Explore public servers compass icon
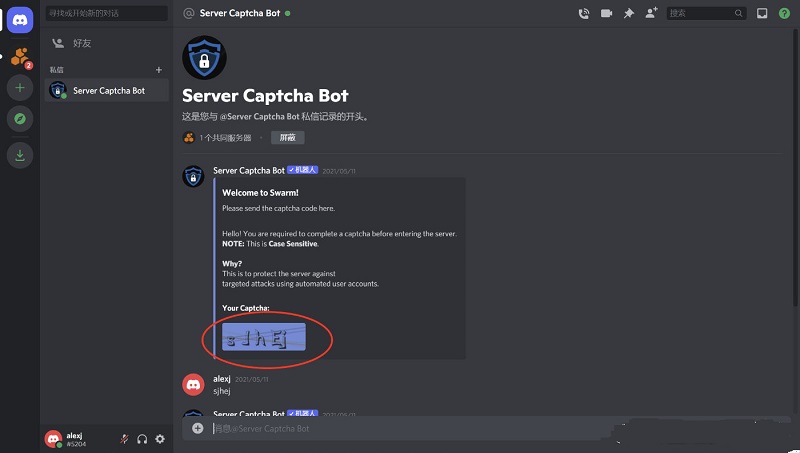800x453 pixels. coord(20,119)
